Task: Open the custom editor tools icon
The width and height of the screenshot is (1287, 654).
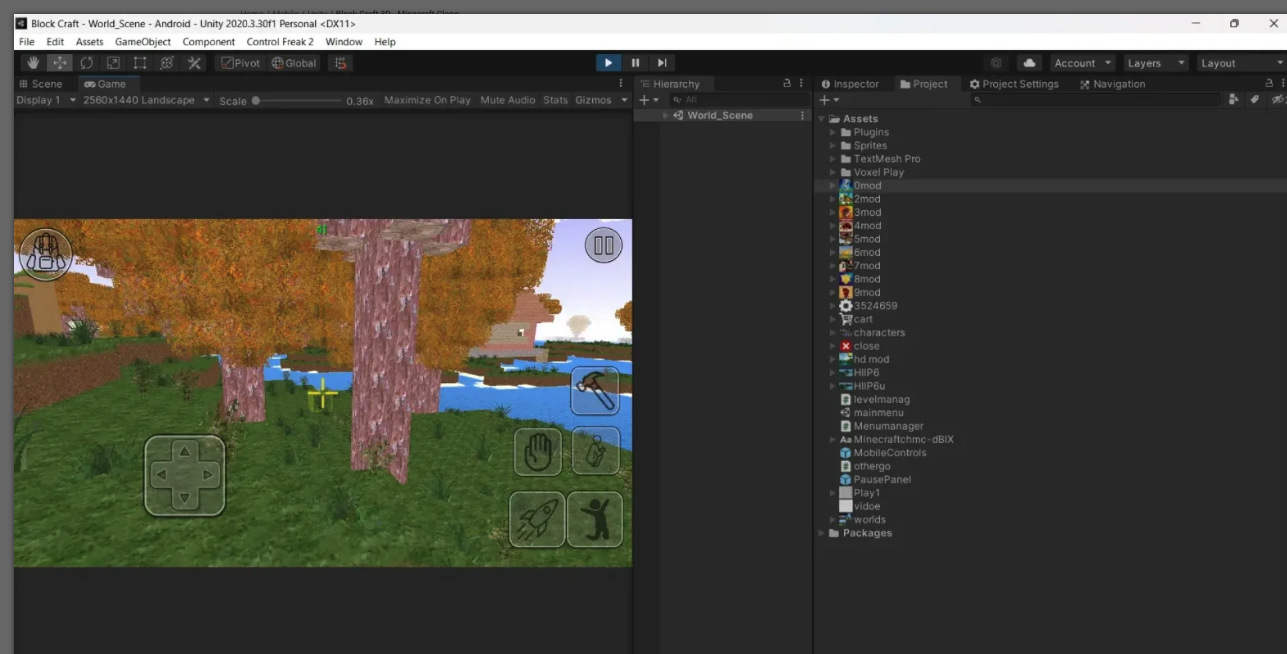Action: click(194, 63)
